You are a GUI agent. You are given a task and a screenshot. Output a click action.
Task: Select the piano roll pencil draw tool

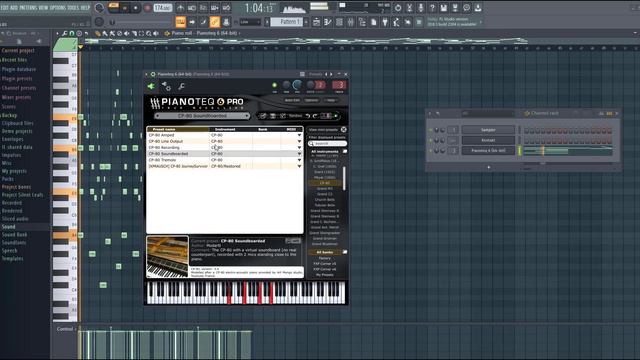click(98, 33)
